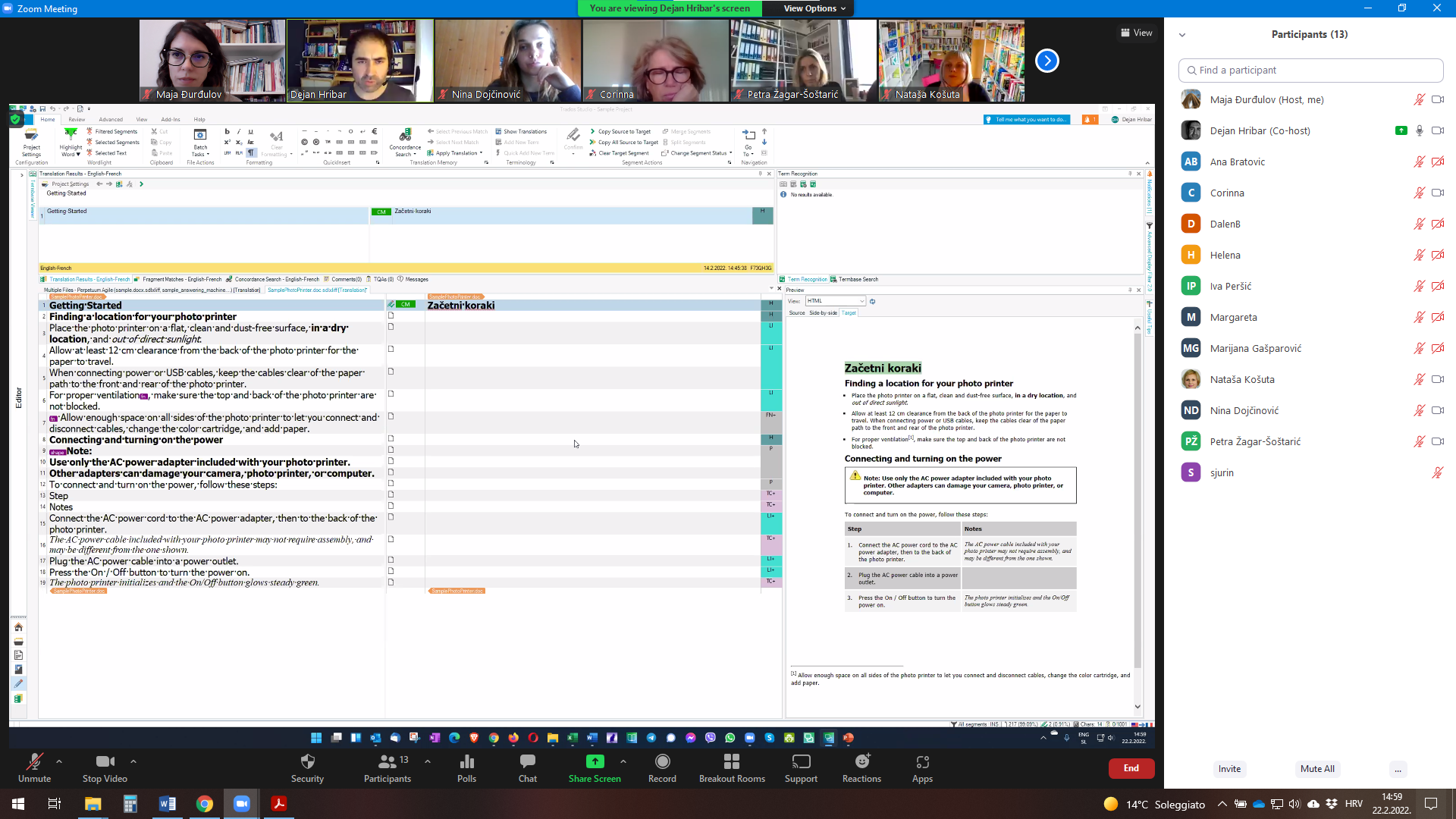Image resolution: width=1456 pixels, height=819 pixels.
Task: Open the Reactions menu
Action: pos(861,761)
